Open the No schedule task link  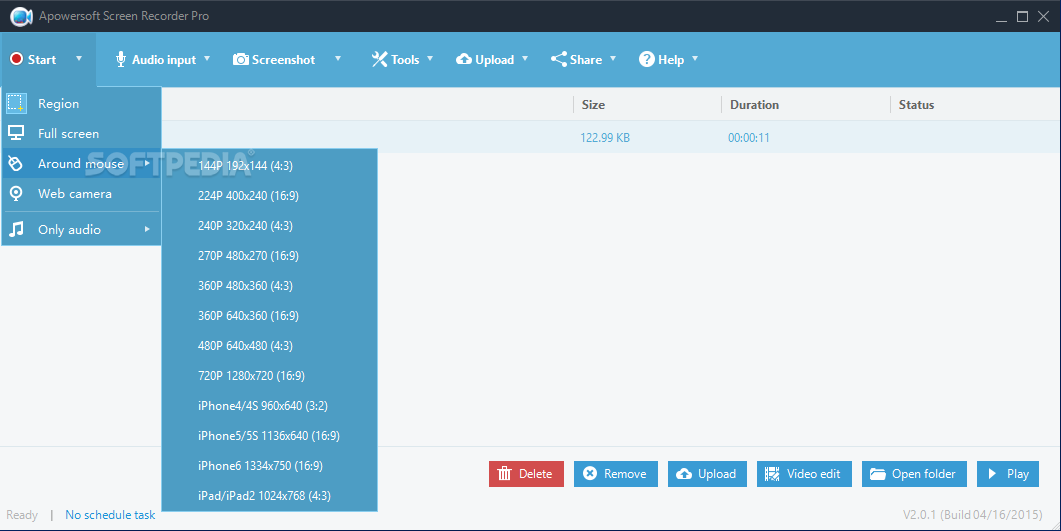[110, 515]
